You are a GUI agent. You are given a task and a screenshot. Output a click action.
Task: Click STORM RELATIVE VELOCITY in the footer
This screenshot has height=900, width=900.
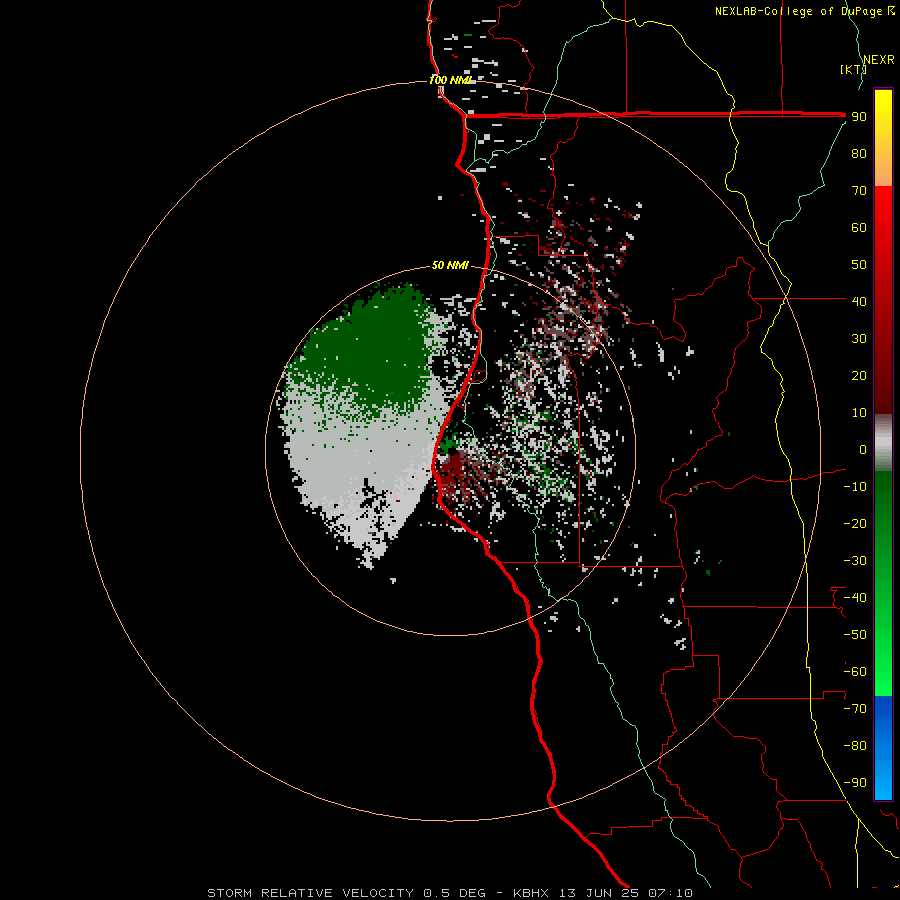pos(310,893)
